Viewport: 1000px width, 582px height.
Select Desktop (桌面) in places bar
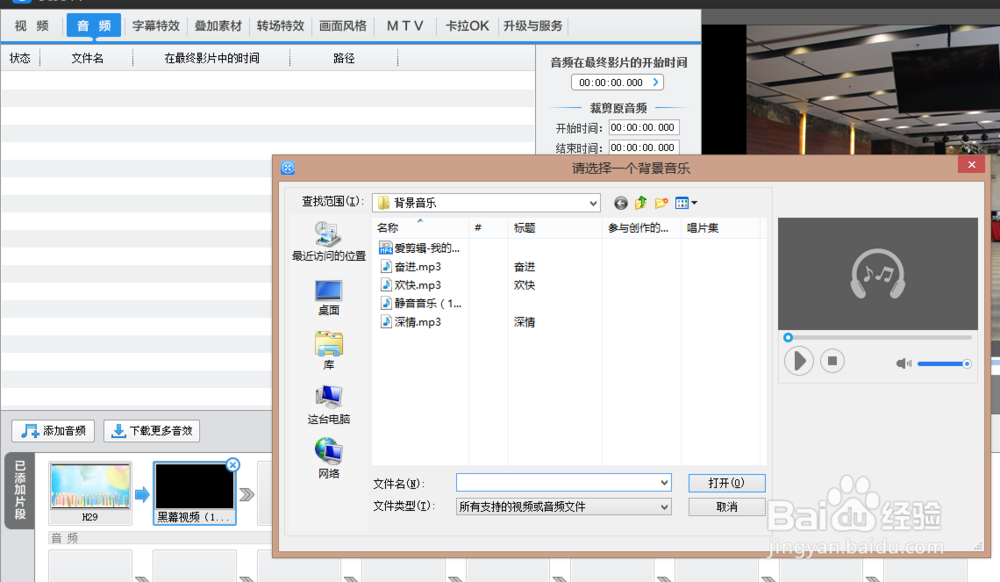tap(328, 298)
